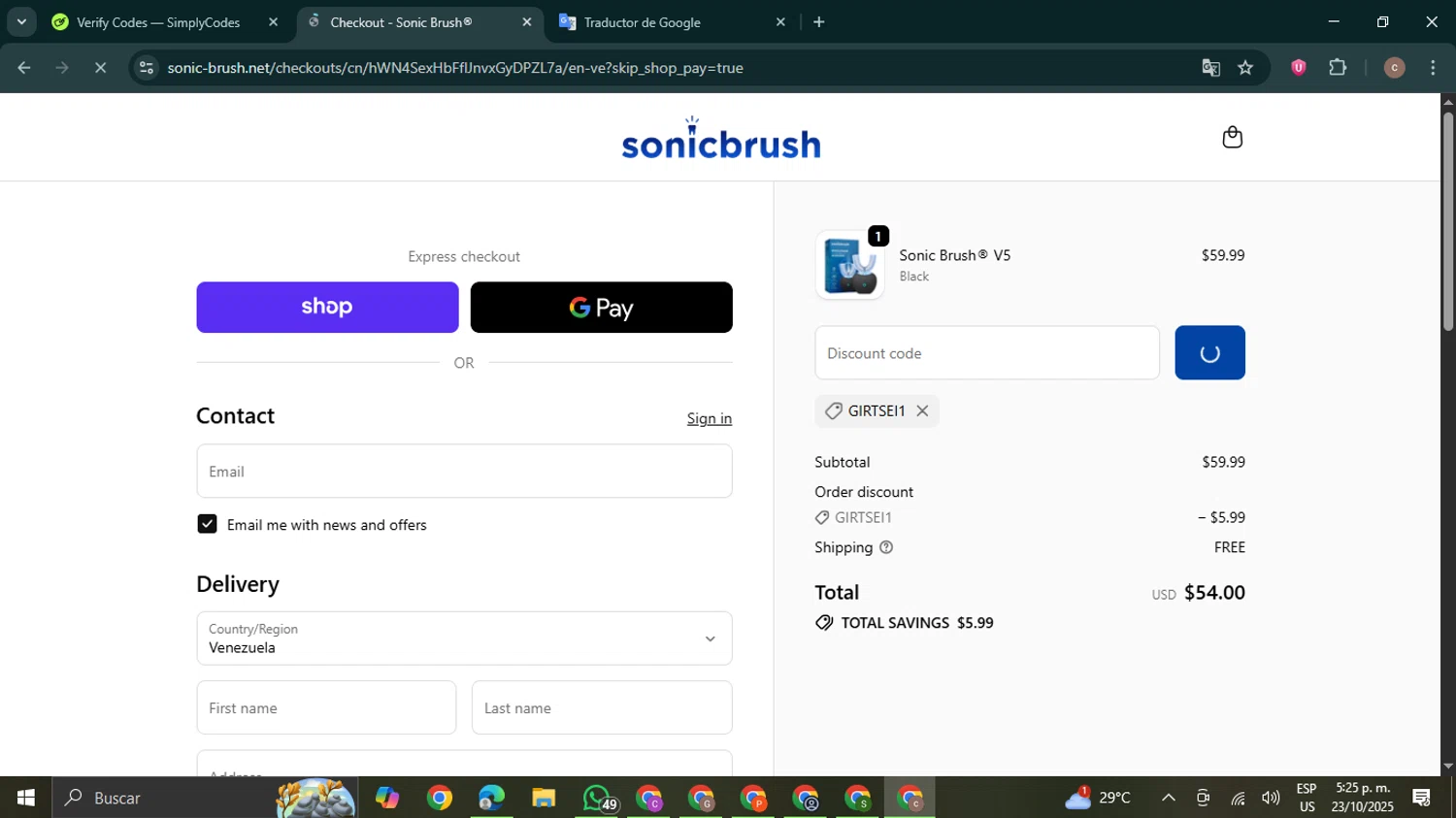Open the notification center icon
Image resolution: width=1456 pixels, height=818 pixels.
(x=1422, y=798)
